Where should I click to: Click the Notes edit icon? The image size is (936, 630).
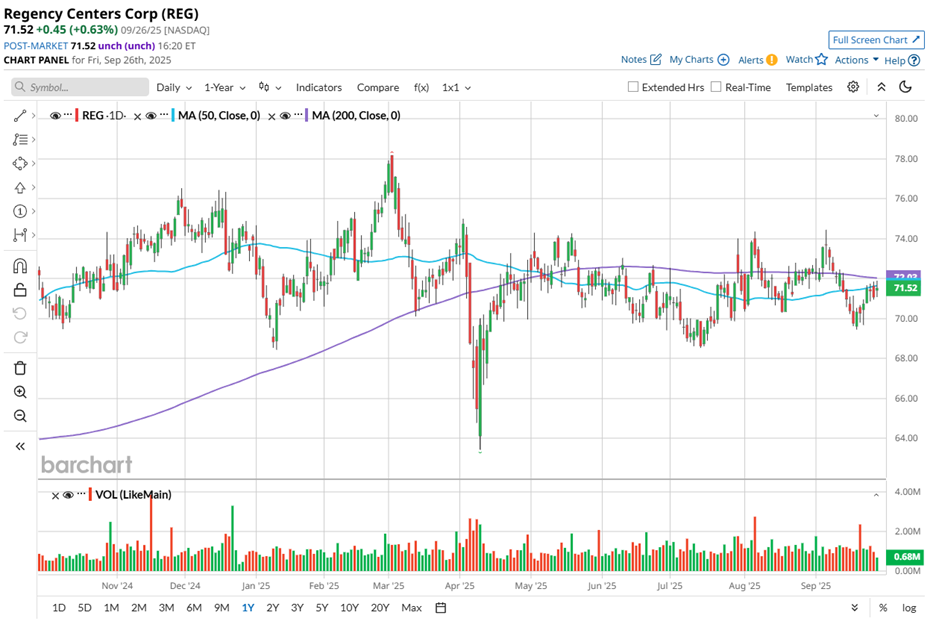pyautogui.click(x=656, y=59)
